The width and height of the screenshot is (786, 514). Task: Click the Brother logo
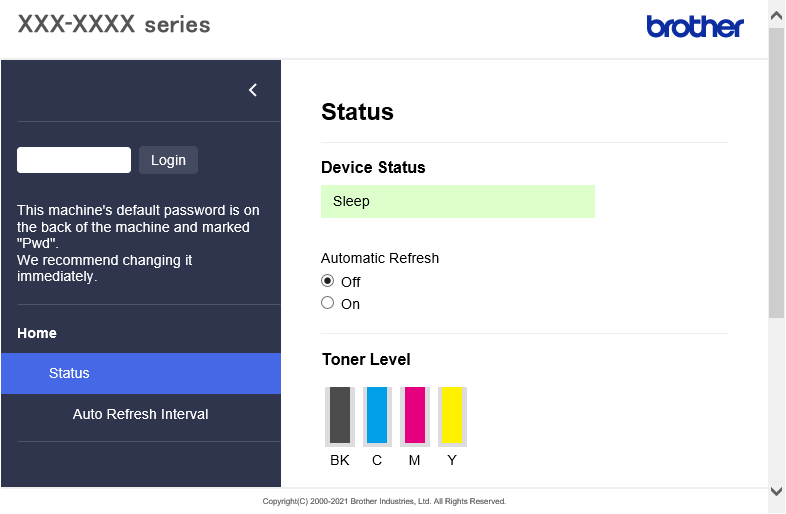[695, 26]
